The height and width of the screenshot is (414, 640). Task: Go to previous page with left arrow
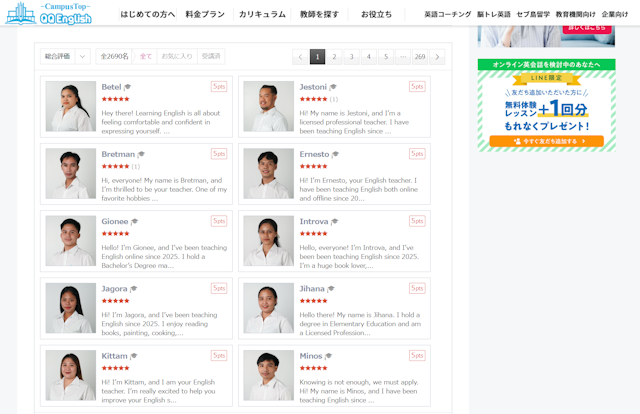click(x=300, y=57)
